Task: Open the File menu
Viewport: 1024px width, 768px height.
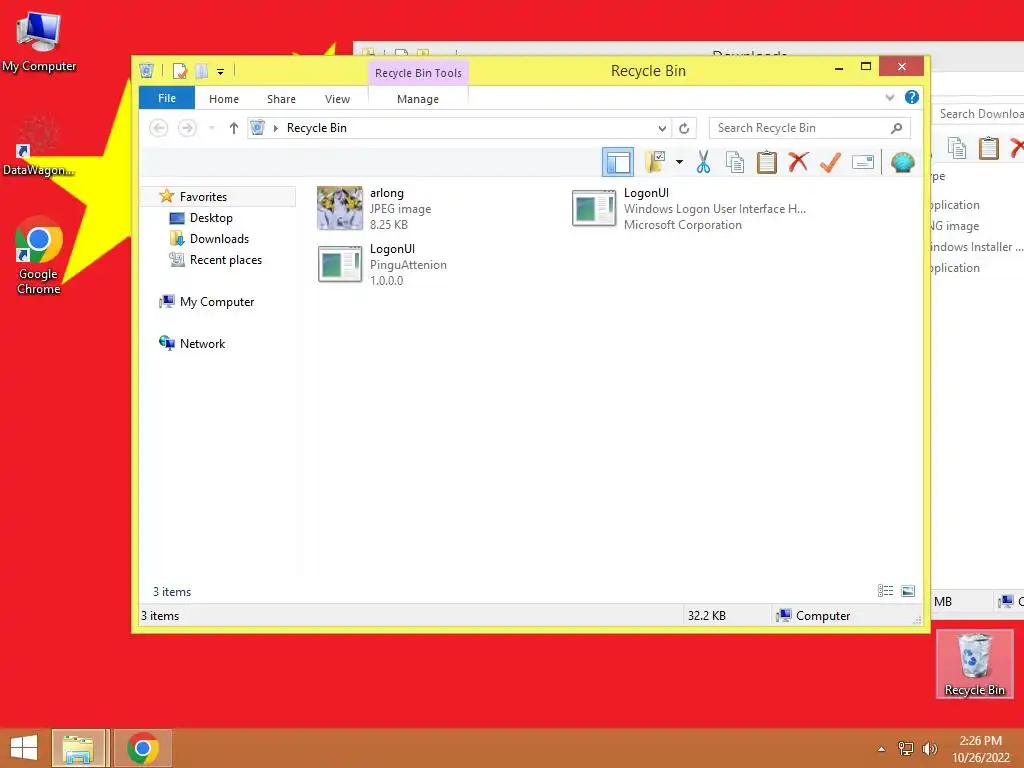Action: pos(167,98)
